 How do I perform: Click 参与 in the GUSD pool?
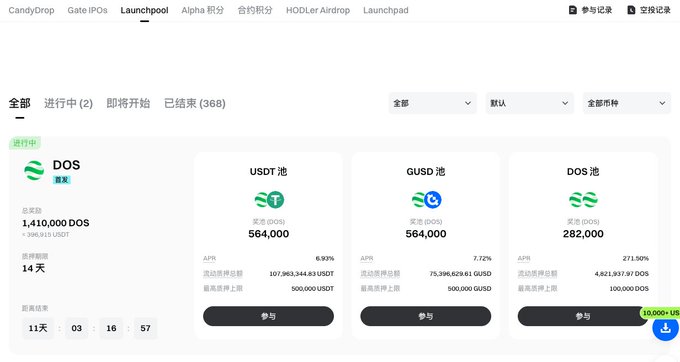(426, 316)
